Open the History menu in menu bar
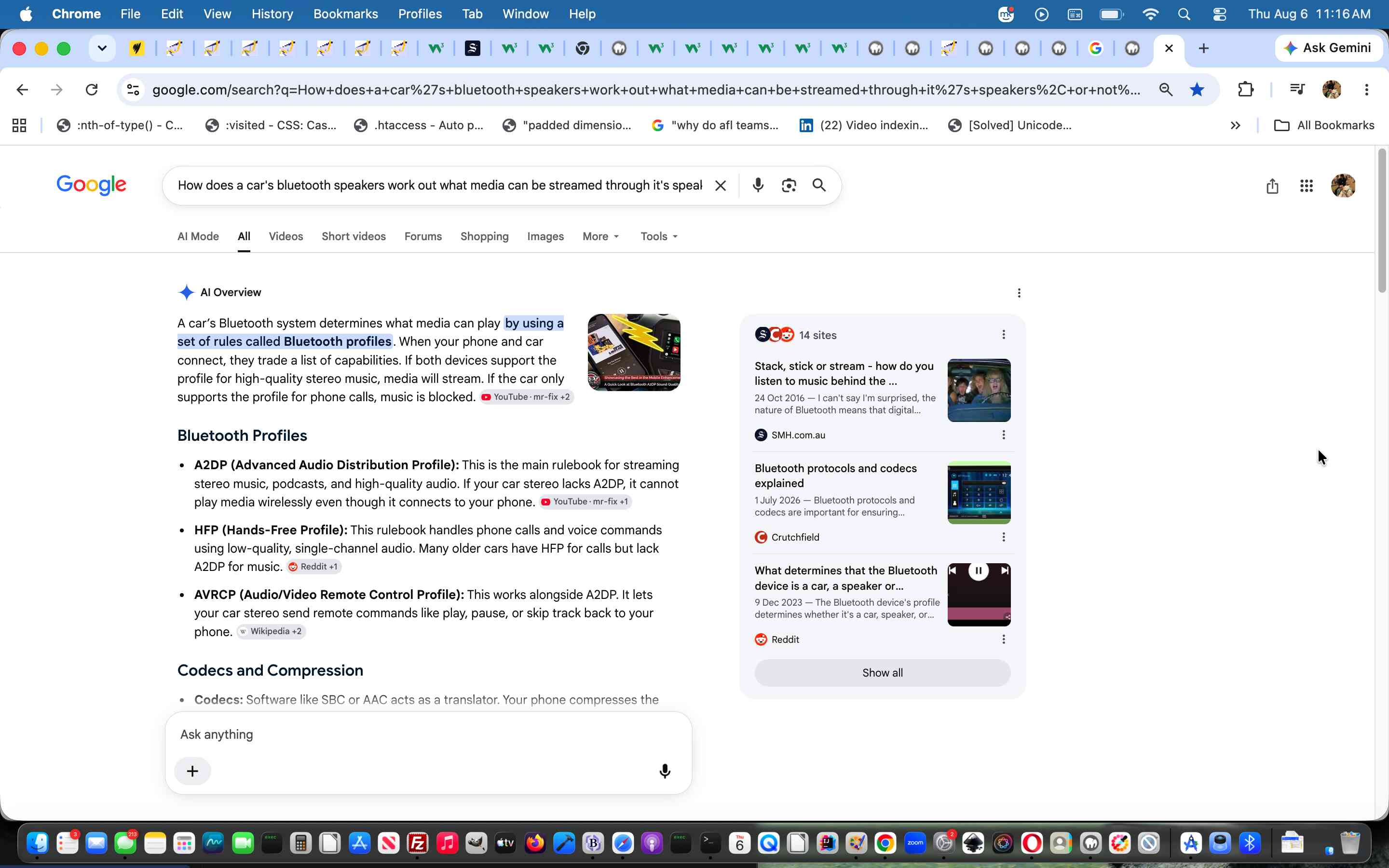 272,14
